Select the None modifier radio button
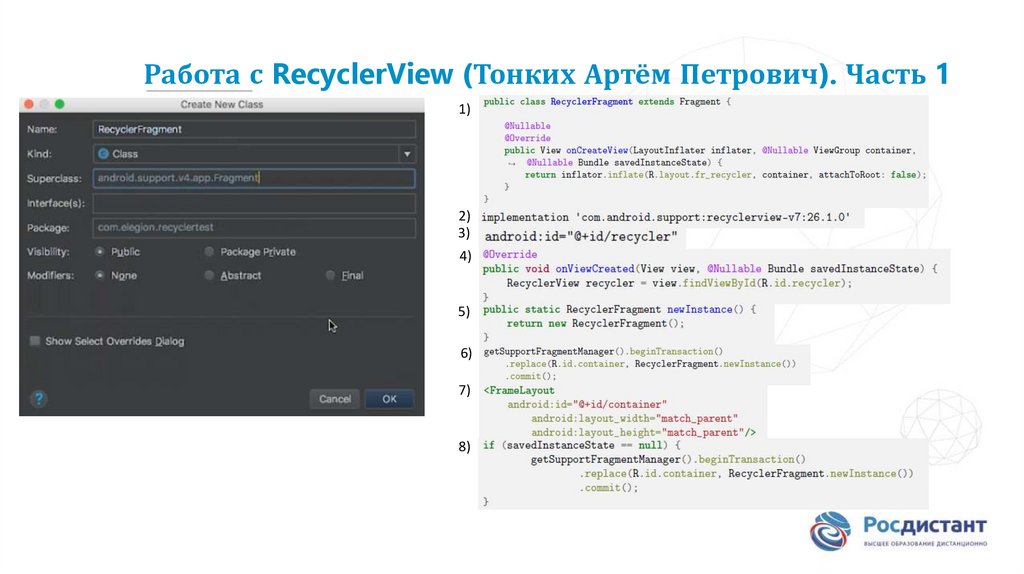This screenshot has width=1024, height=574. click(x=100, y=275)
